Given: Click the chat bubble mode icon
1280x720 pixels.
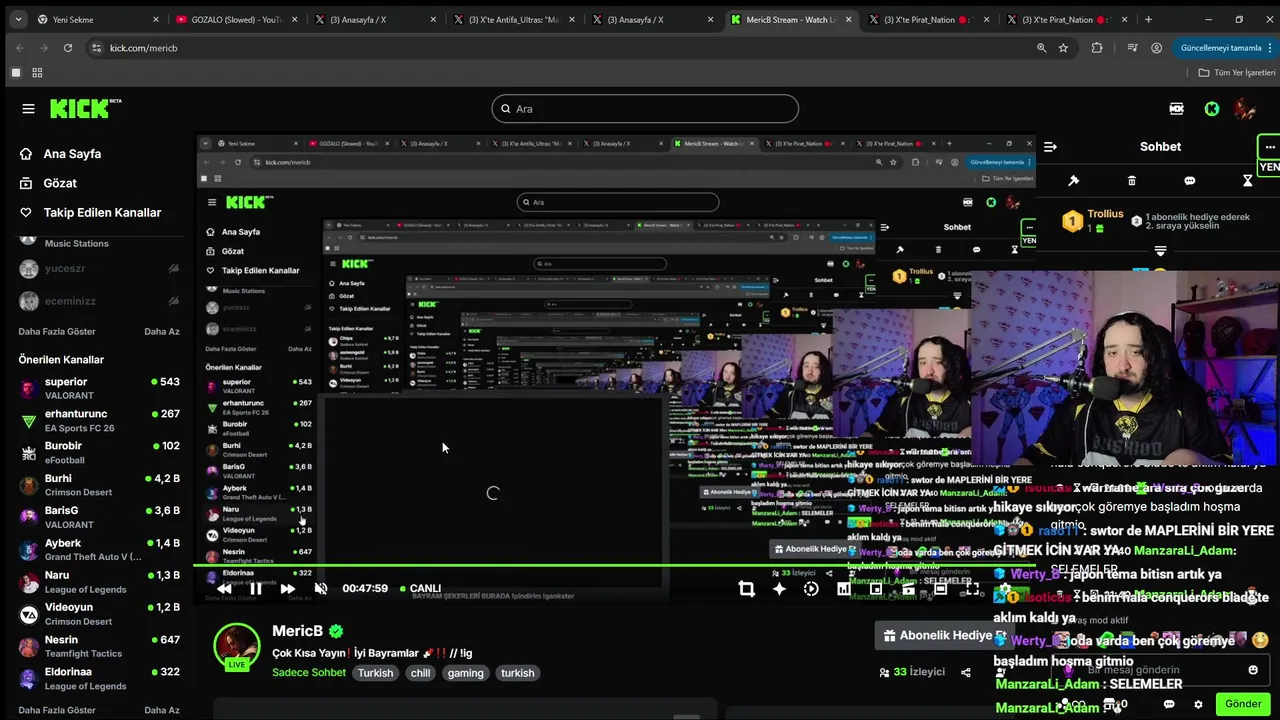Looking at the screenshot, I should [x=1190, y=181].
